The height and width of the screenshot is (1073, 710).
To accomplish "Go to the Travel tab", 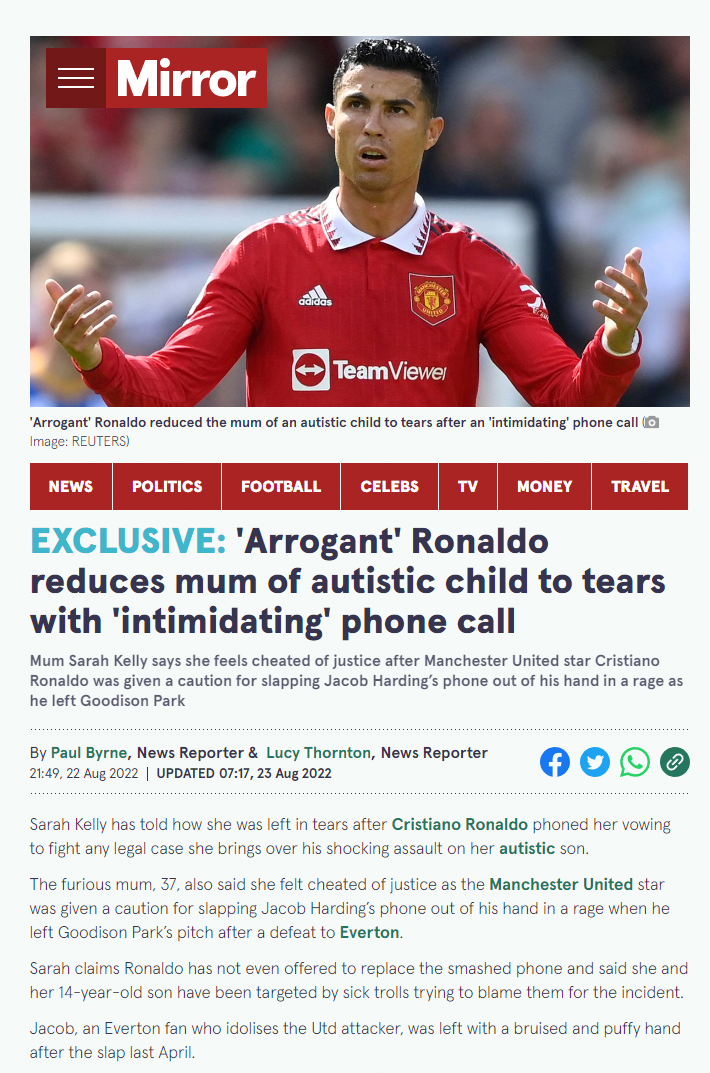I will point(640,487).
